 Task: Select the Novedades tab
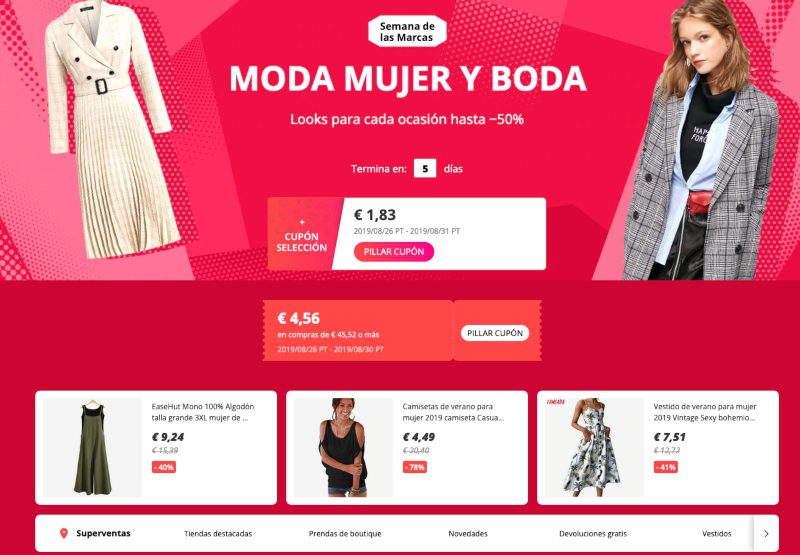[x=468, y=534]
